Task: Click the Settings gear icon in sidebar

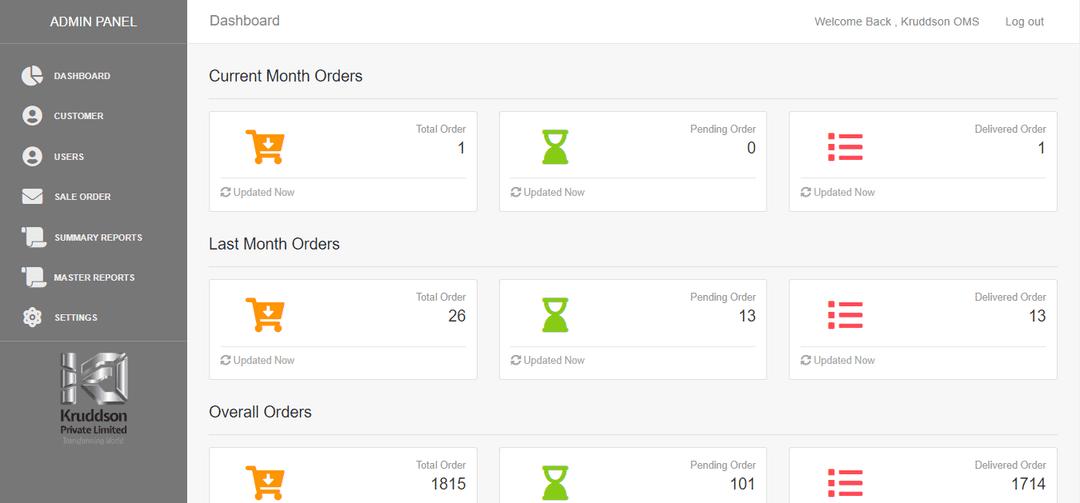Action: coord(32,317)
